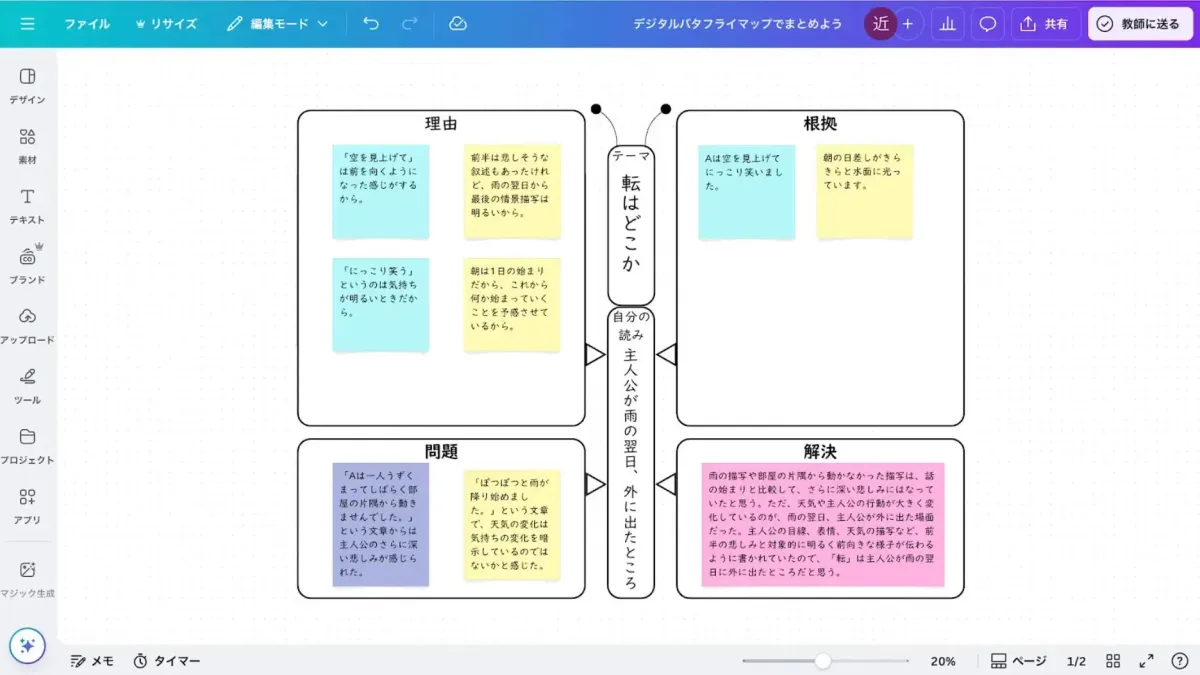Adjust the zoom slider at the bottom

tap(822, 661)
